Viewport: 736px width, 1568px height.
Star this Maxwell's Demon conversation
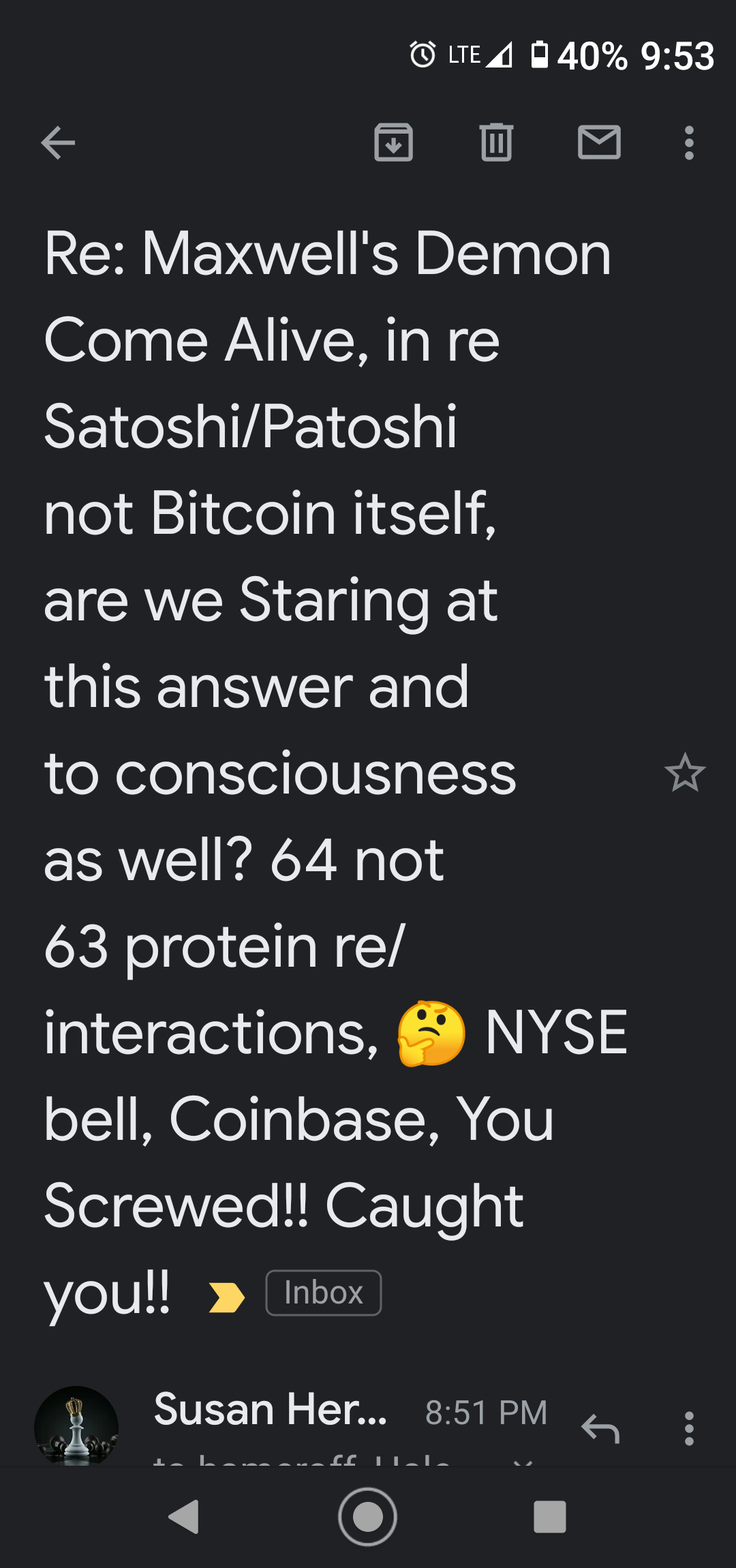[684, 773]
